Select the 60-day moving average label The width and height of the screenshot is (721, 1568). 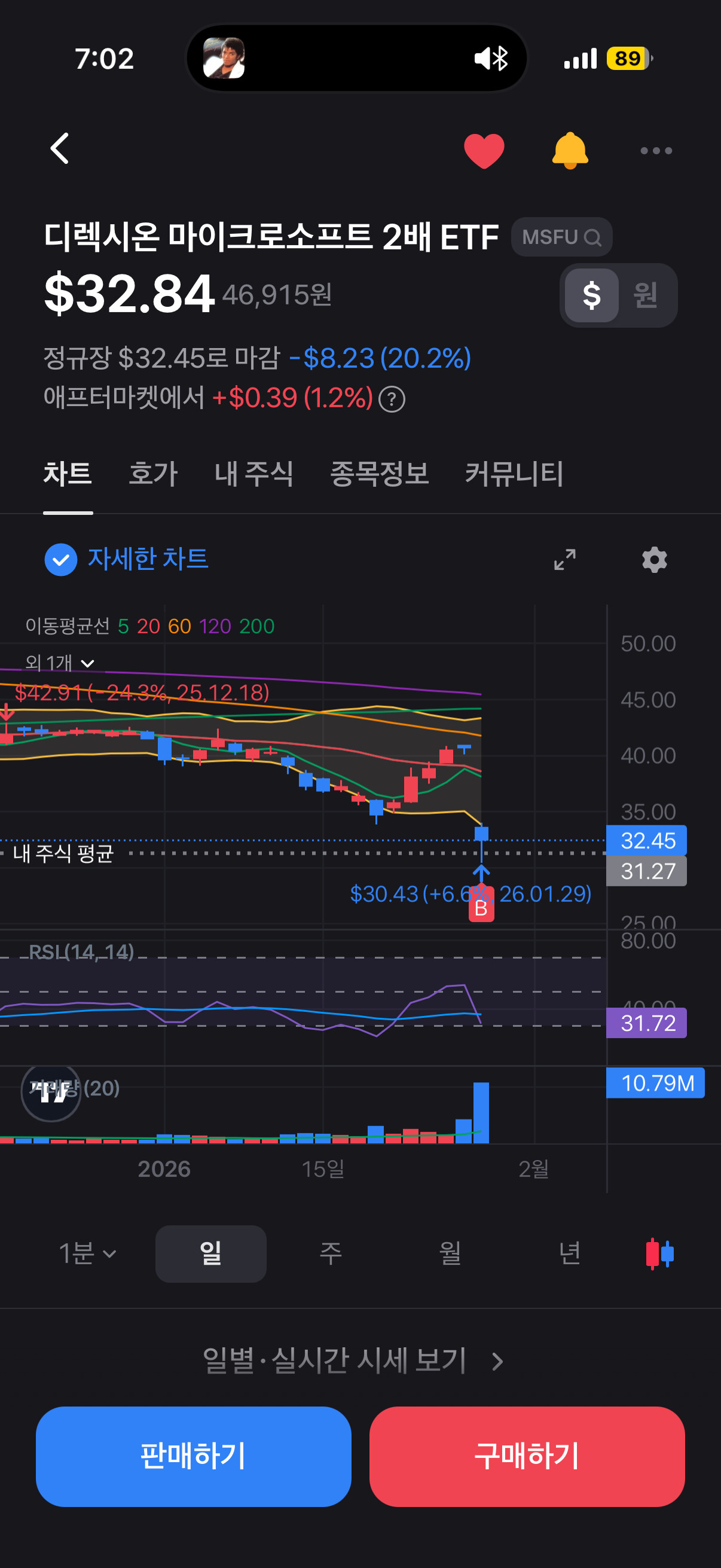pos(179,626)
